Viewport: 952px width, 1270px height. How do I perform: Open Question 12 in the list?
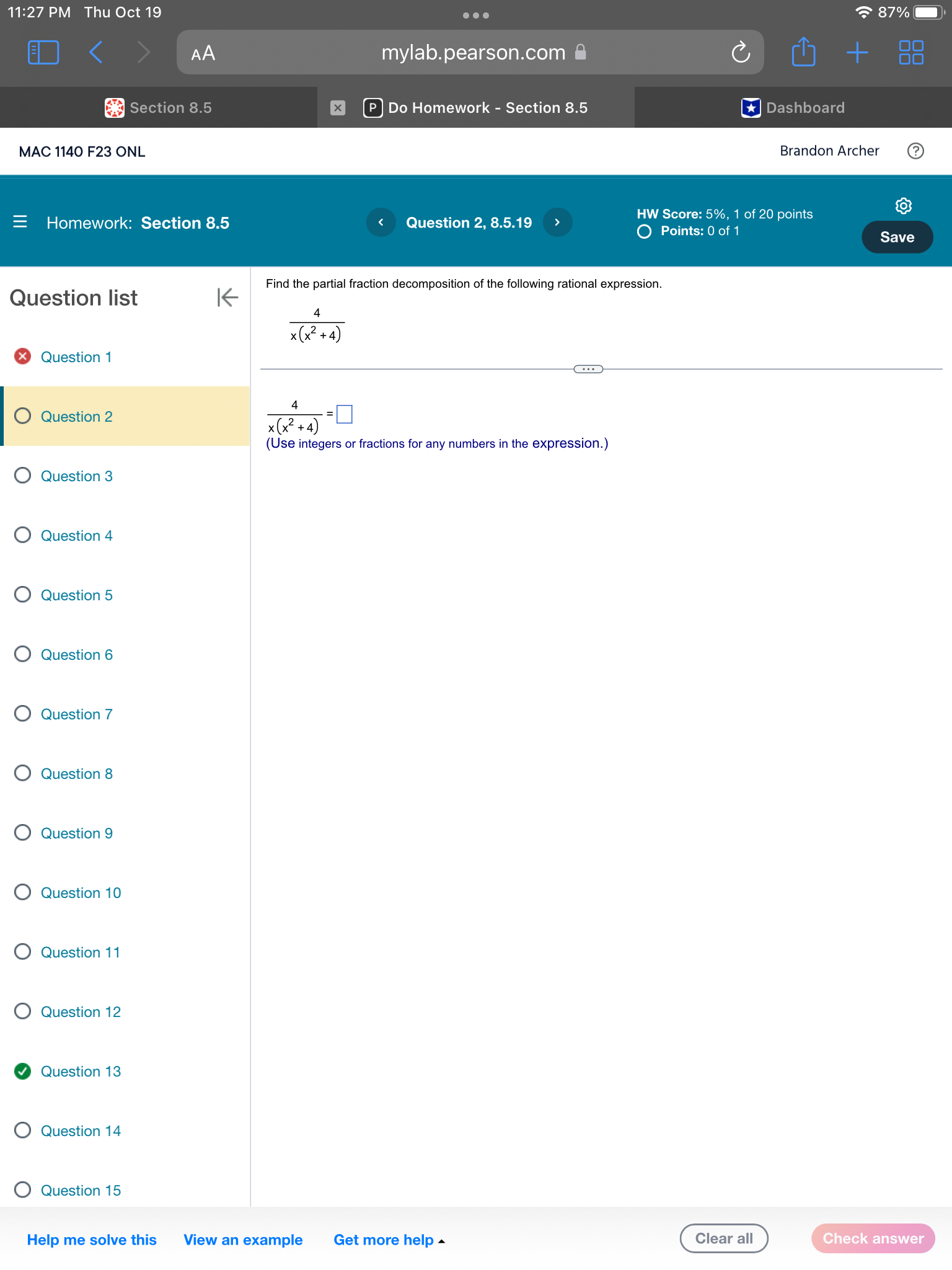click(x=81, y=1012)
